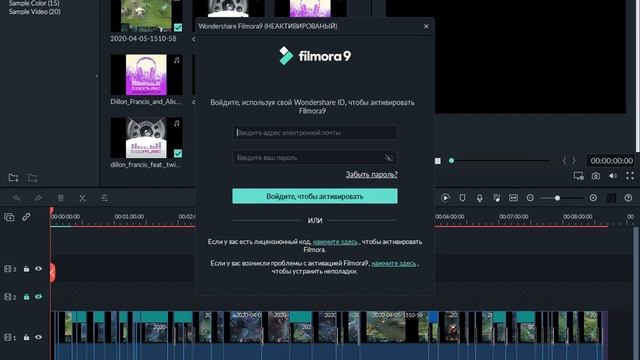Viewport: 640px width, 360px height.
Task: Select the 2020-04-05-1510-58 media thumbnail
Action: (147, 16)
